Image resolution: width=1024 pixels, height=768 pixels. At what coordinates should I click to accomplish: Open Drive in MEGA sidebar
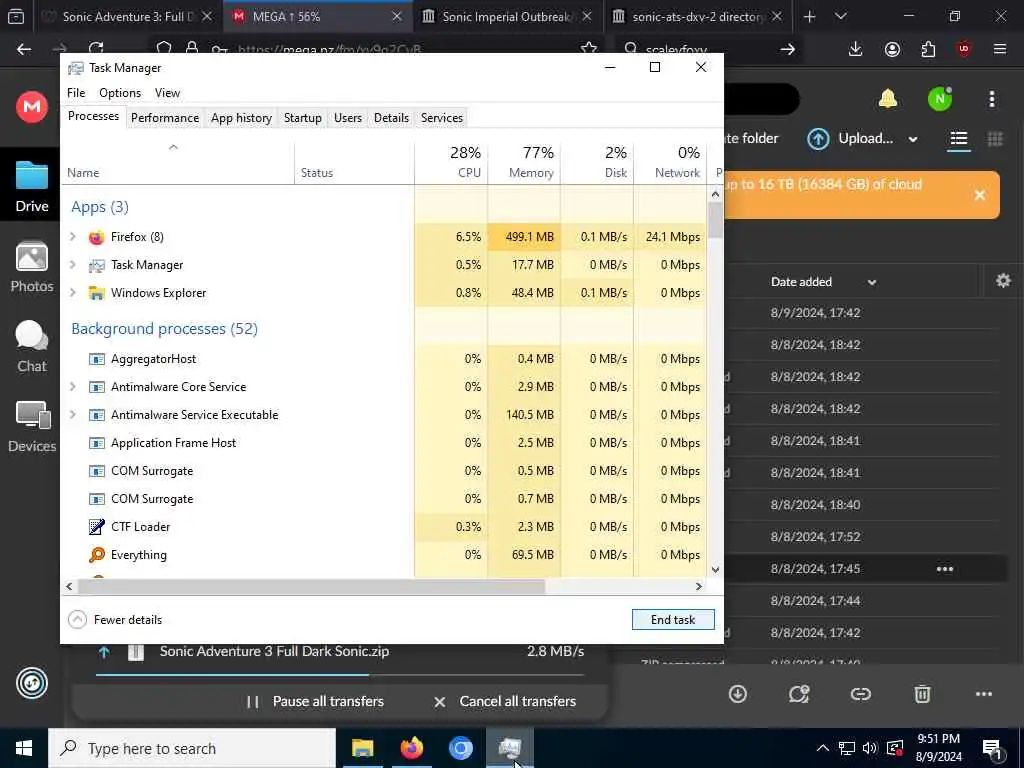tap(31, 186)
